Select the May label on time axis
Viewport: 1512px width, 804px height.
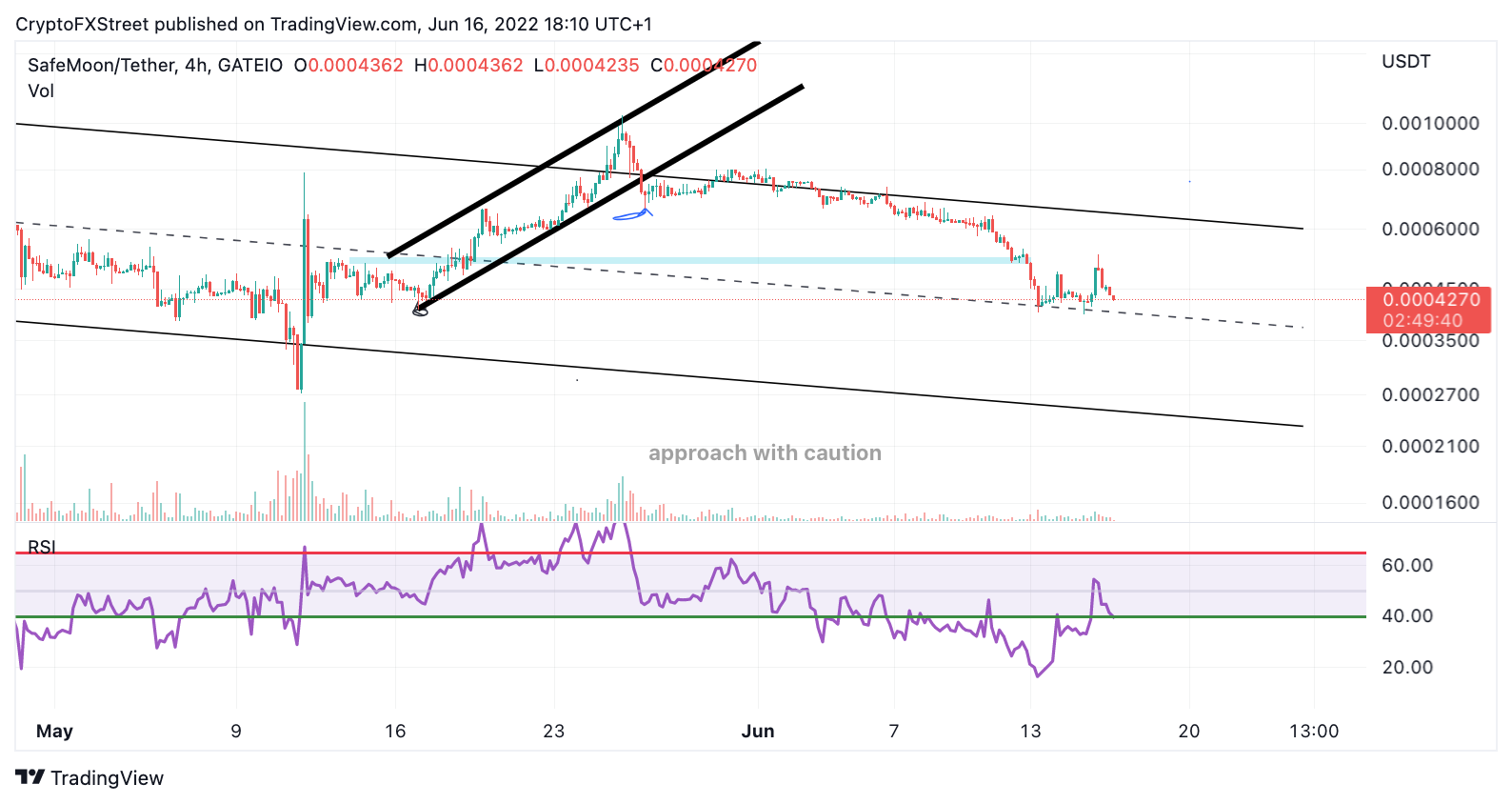(x=54, y=732)
